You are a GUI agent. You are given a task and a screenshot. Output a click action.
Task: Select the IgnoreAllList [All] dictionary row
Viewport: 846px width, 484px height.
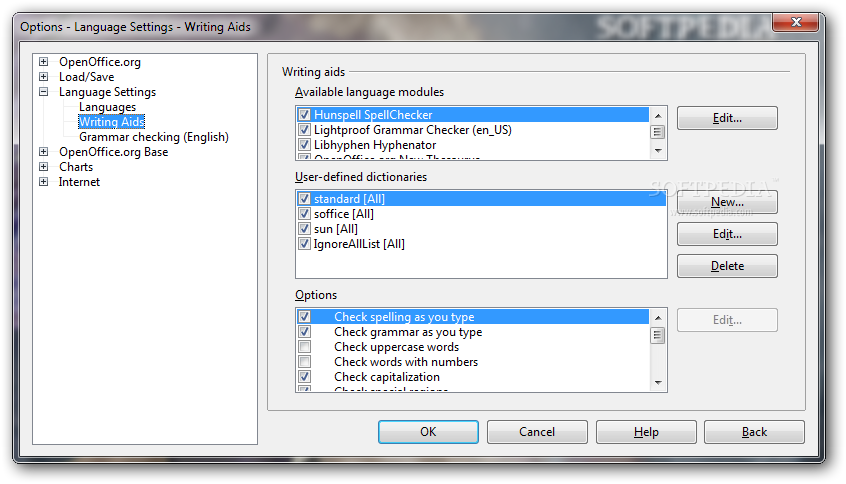[481, 244]
